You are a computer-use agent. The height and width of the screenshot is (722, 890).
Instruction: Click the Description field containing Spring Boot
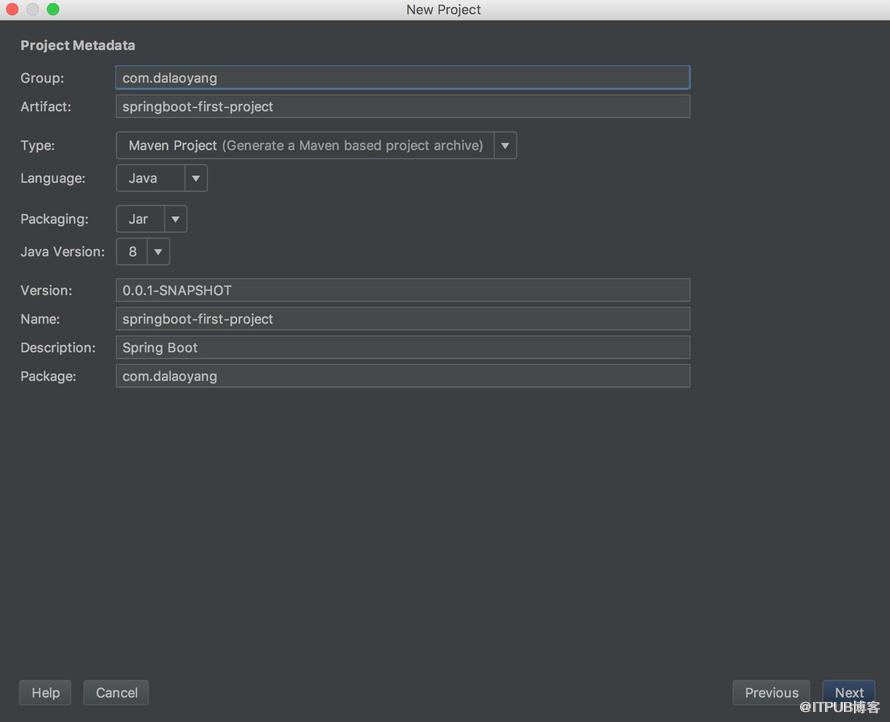point(402,347)
